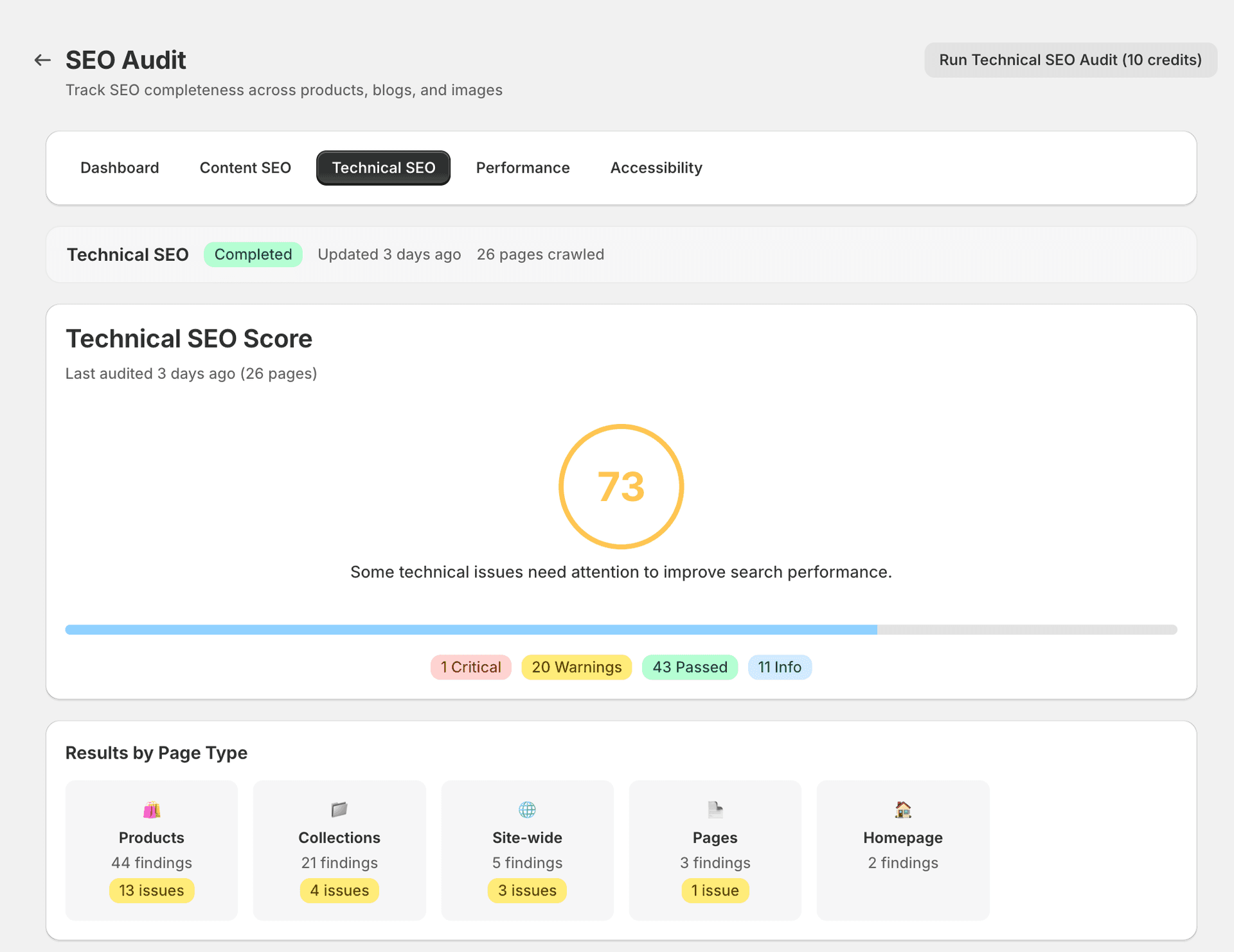
Task: Open the Accessibility tab
Action: [656, 168]
